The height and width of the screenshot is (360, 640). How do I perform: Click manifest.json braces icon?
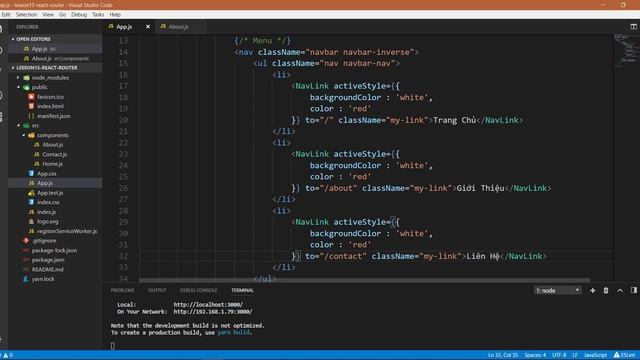(x=31, y=116)
